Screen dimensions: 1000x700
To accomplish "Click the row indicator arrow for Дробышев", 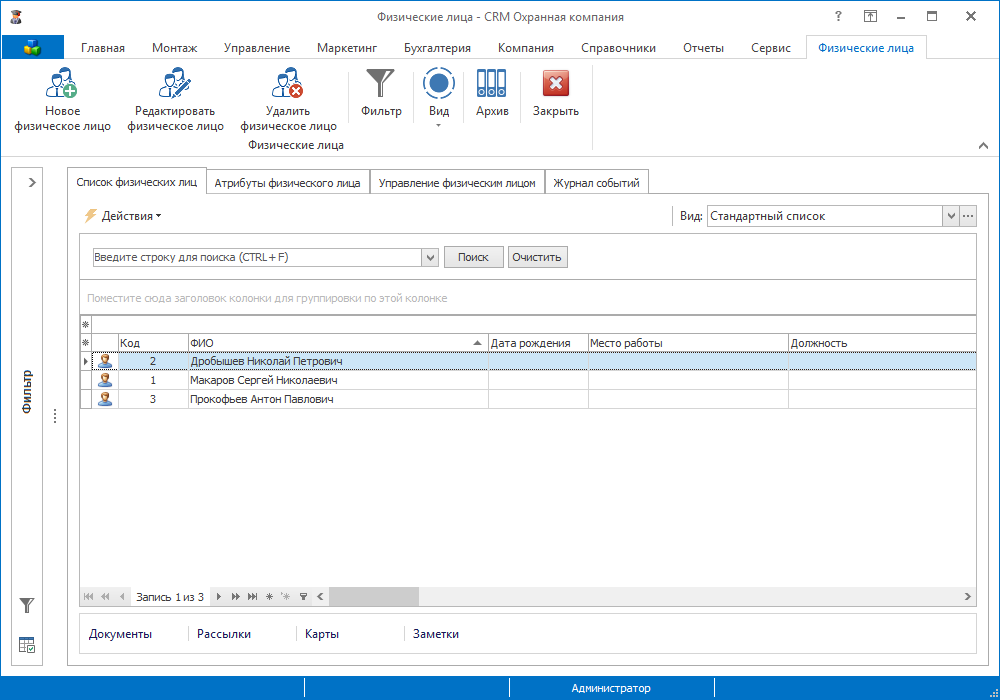I will pos(85,361).
